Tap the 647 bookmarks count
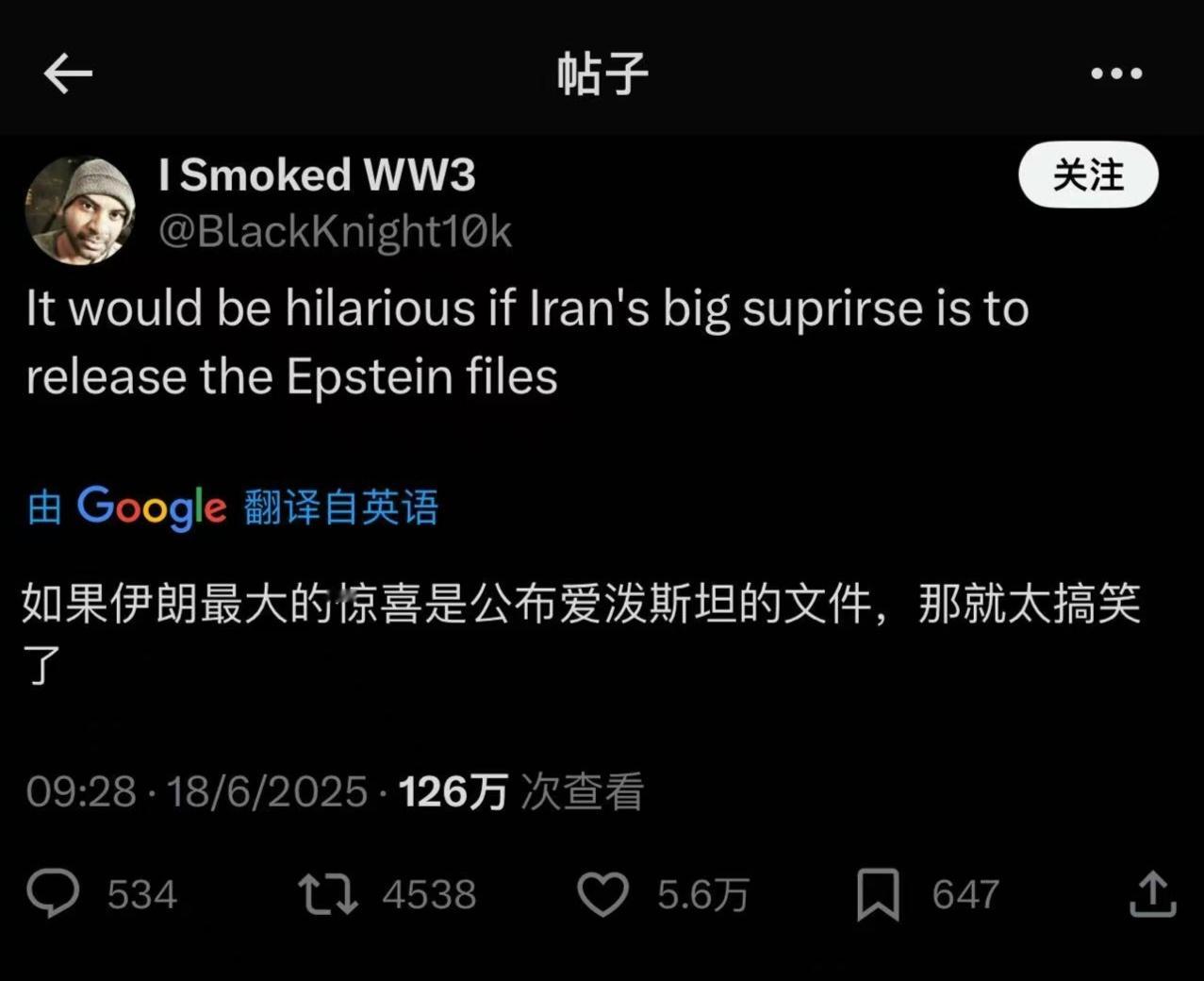This screenshot has width=1204, height=981. coord(965,894)
